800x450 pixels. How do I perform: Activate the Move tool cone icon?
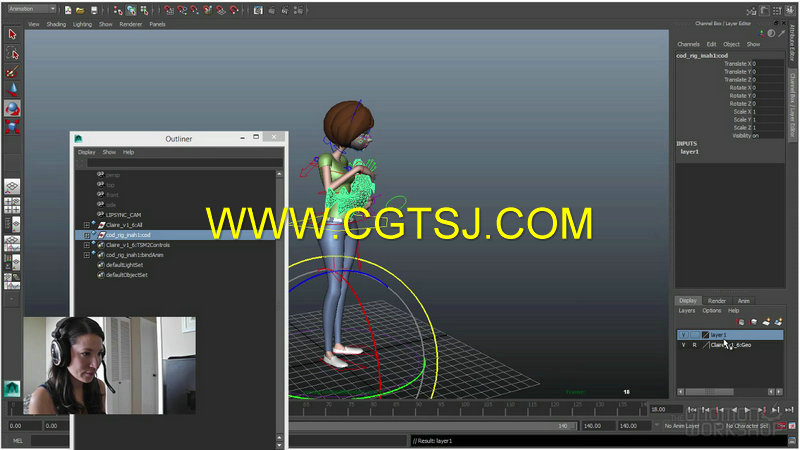12,90
